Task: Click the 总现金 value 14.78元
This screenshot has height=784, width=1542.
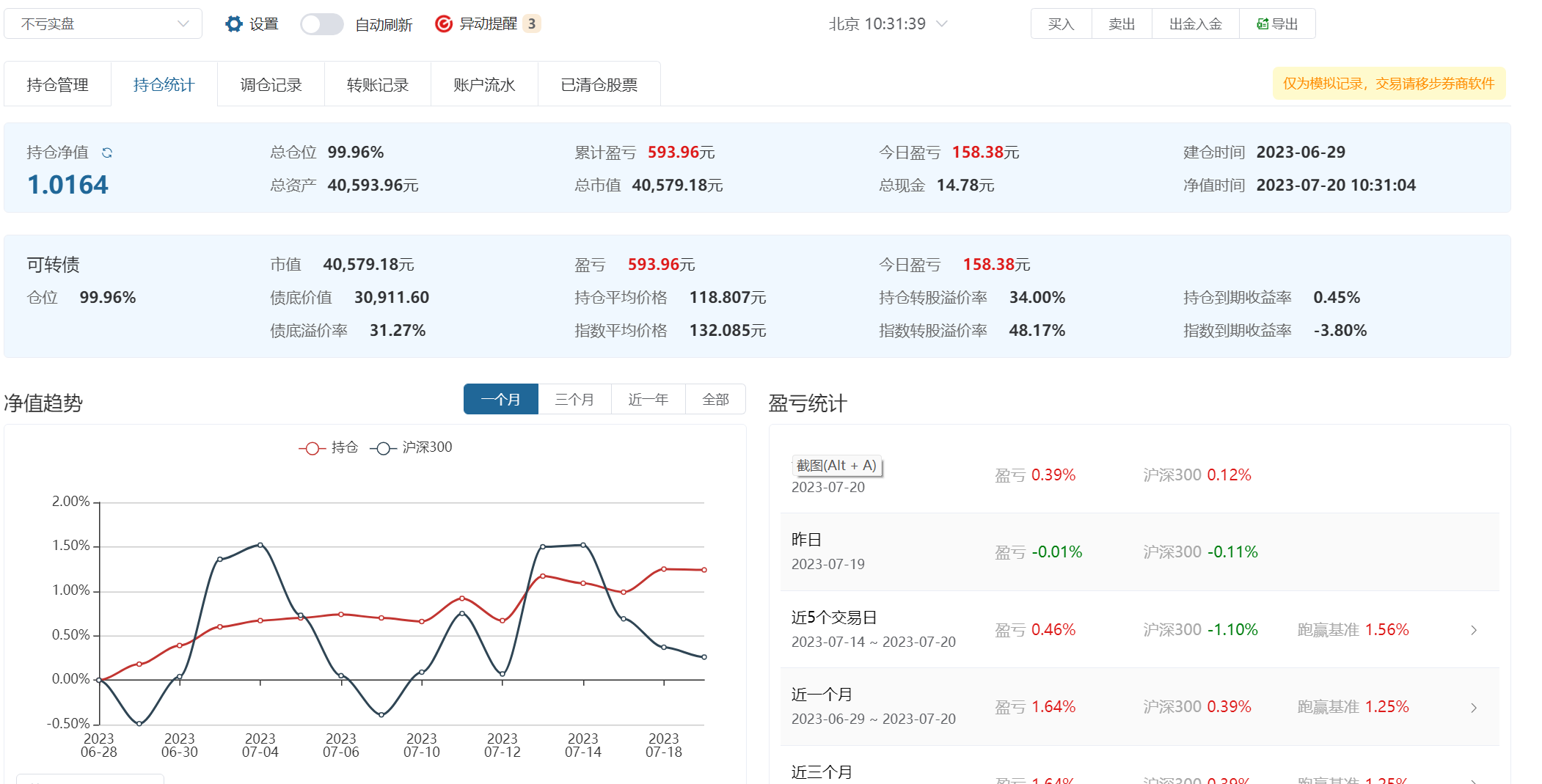Action: 965,186
